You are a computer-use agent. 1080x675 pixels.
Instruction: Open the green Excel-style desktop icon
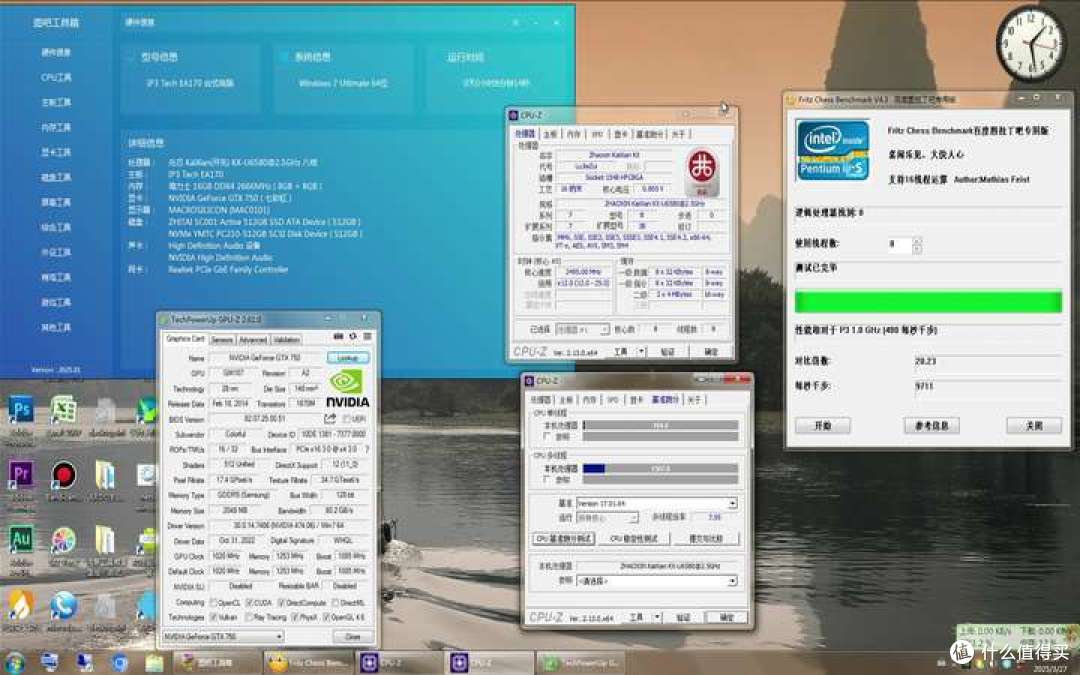(63, 411)
